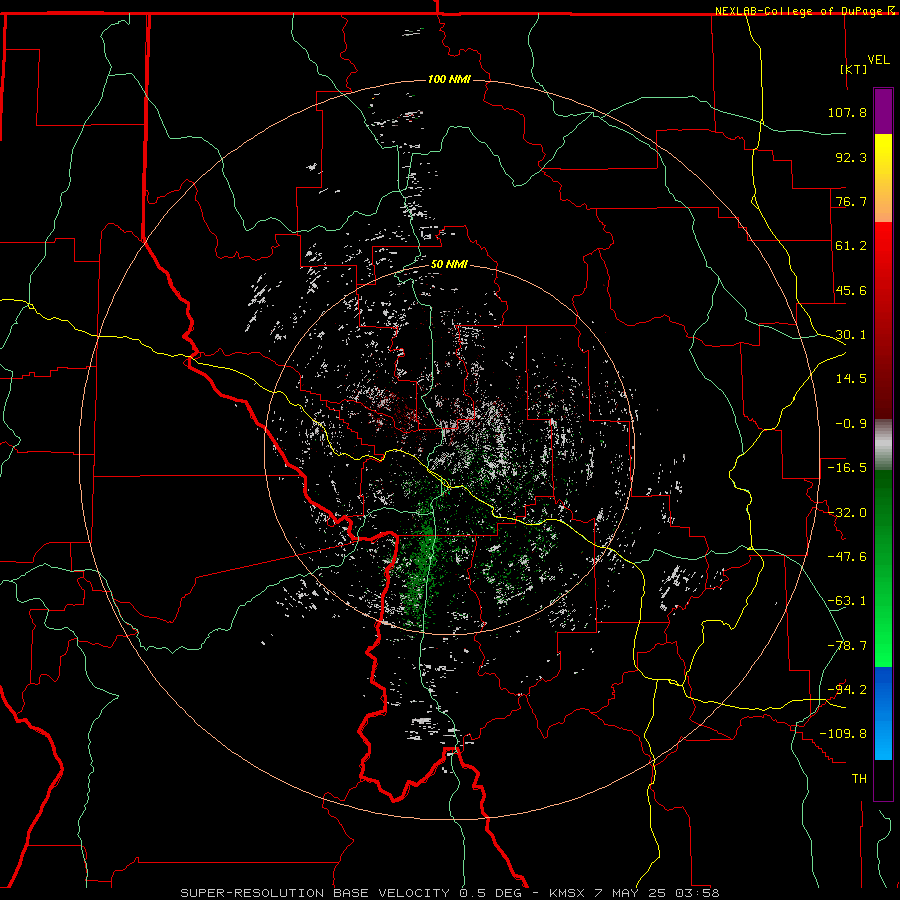Viewport: 900px width, 900px height.
Task: Click the 45.6 velocity scale value
Action: [851, 290]
